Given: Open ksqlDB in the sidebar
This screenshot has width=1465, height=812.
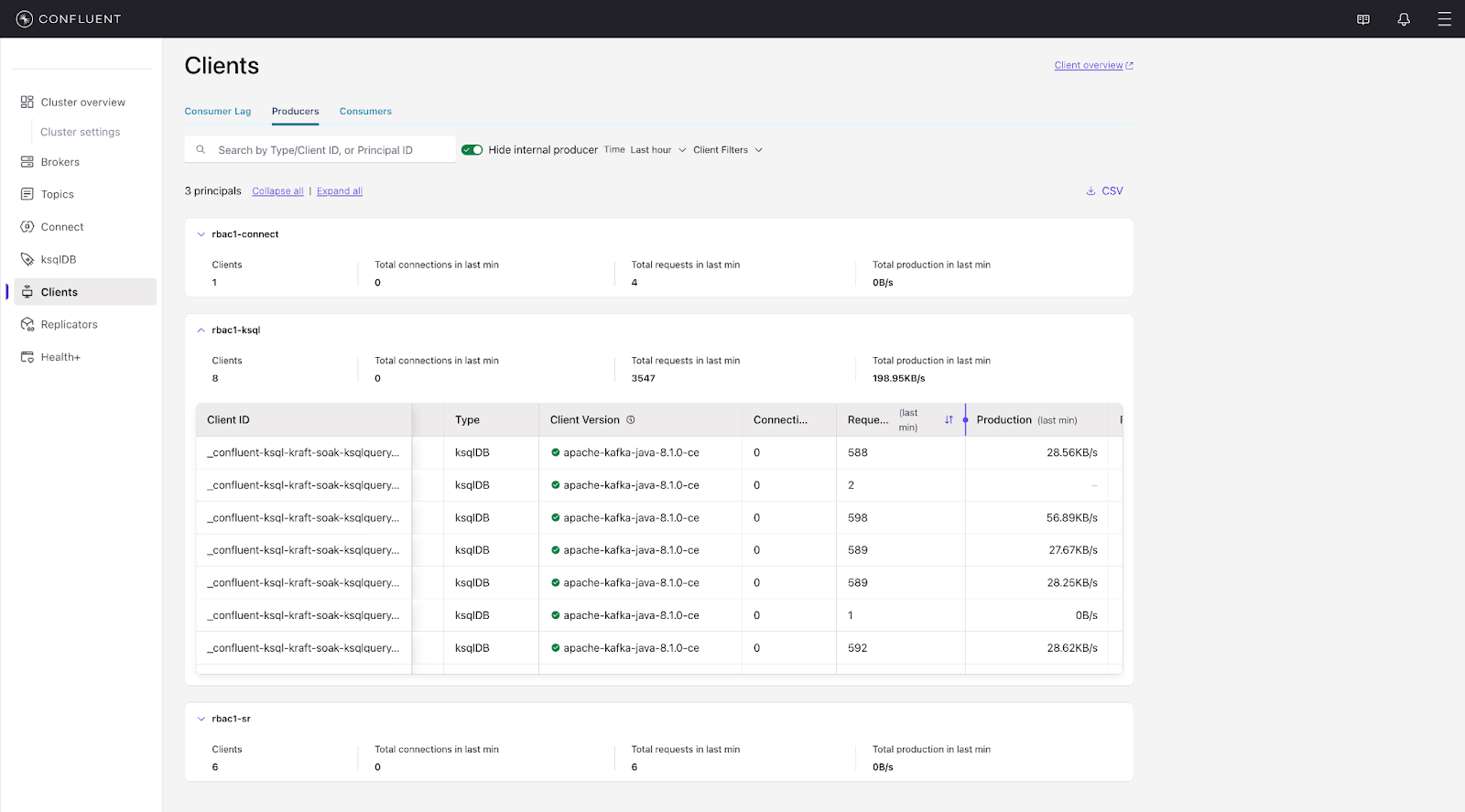Looking at the screenshot, I should pos(59,259).
